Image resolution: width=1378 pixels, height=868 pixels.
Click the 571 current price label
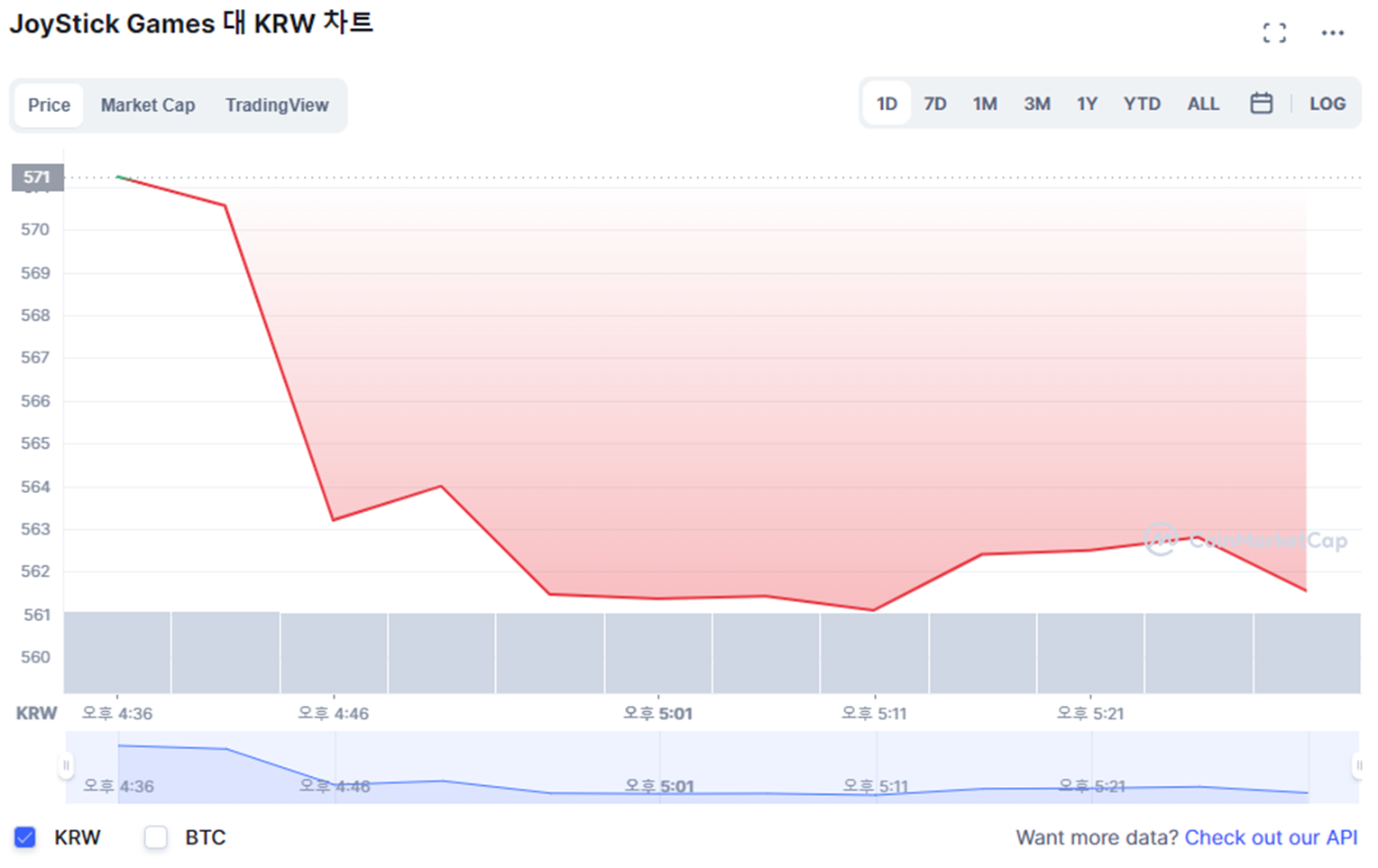pos(37,178)
